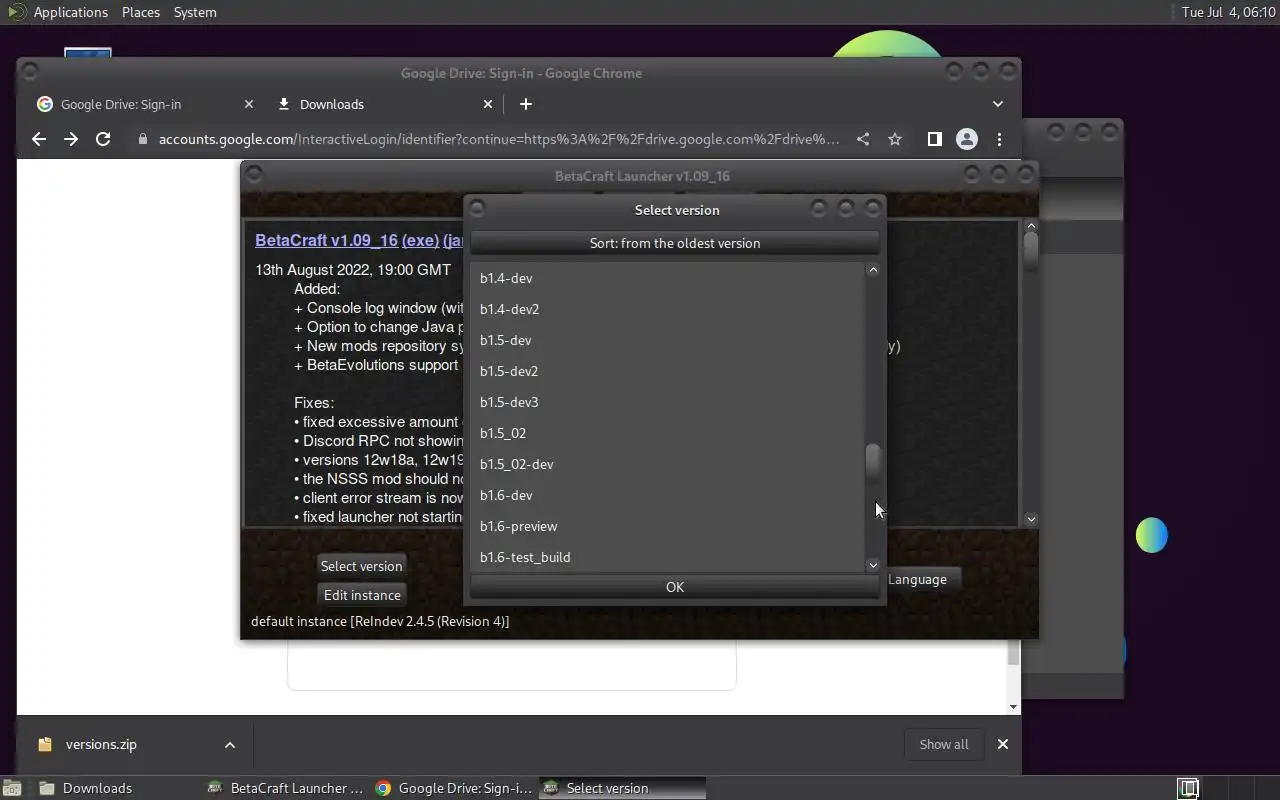
Task: Open Chrome side panel icon
Action: (x=934, y=139)
